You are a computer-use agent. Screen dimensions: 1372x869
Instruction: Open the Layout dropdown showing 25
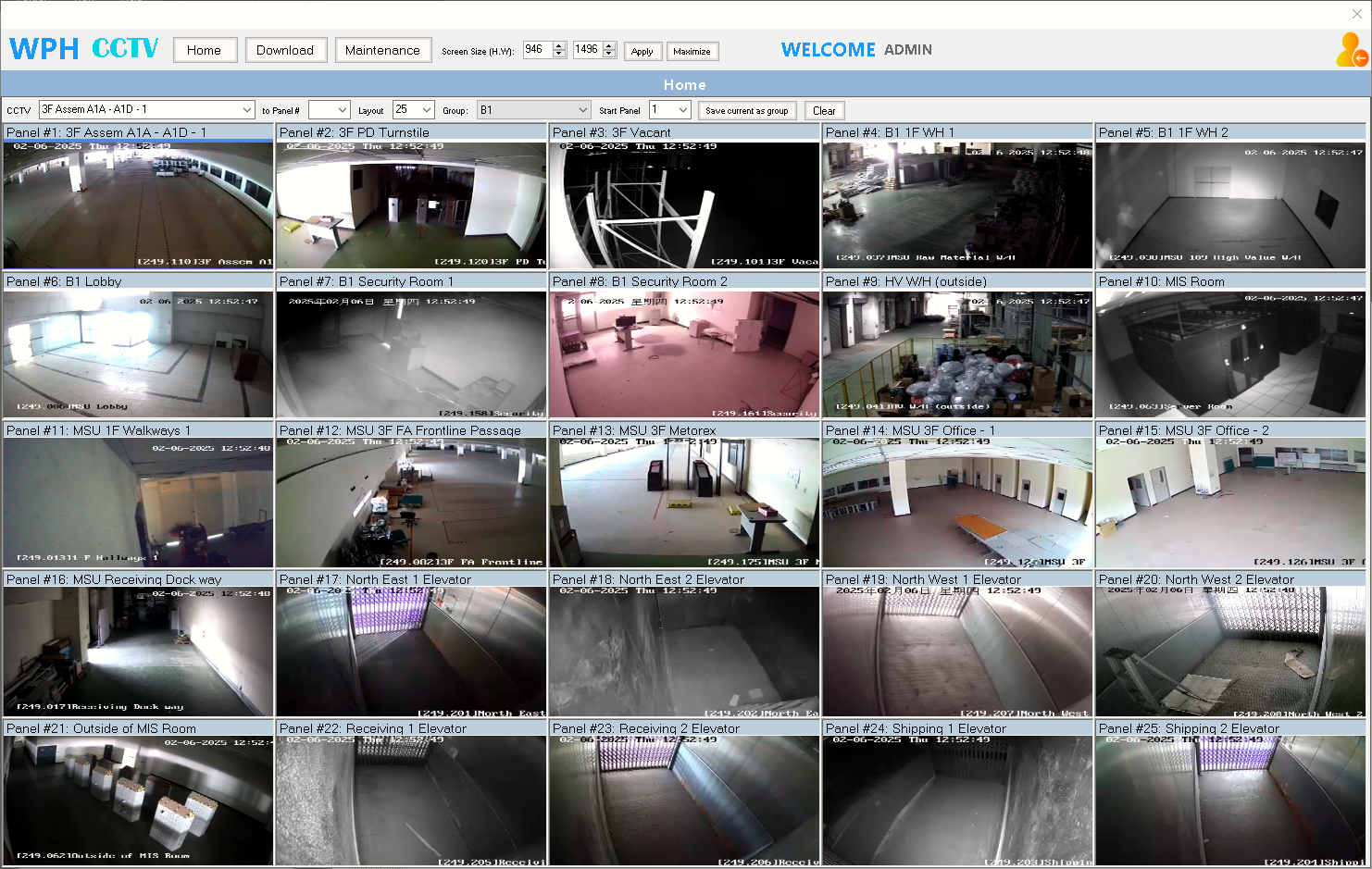[425, 110]
